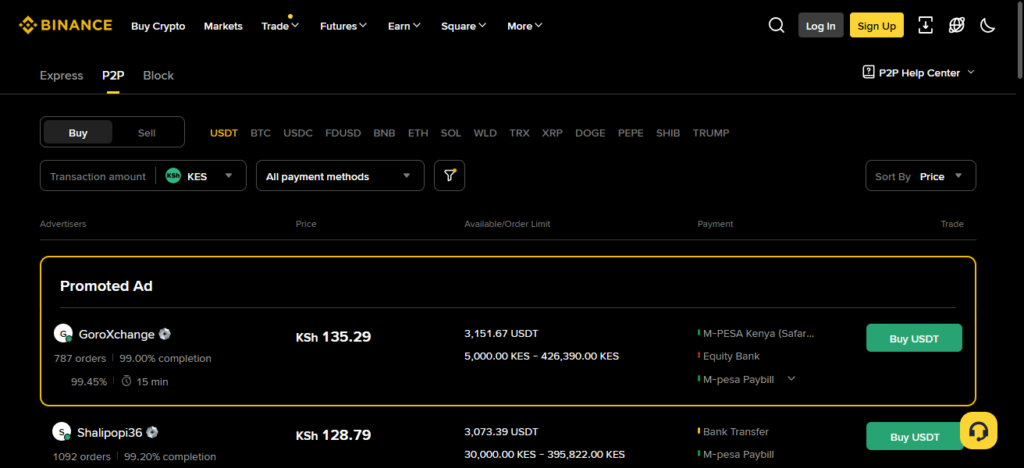Switch to the Block tab
Image resolution: width=1024 pixels, height=468 pixels.
coord(159,76)
